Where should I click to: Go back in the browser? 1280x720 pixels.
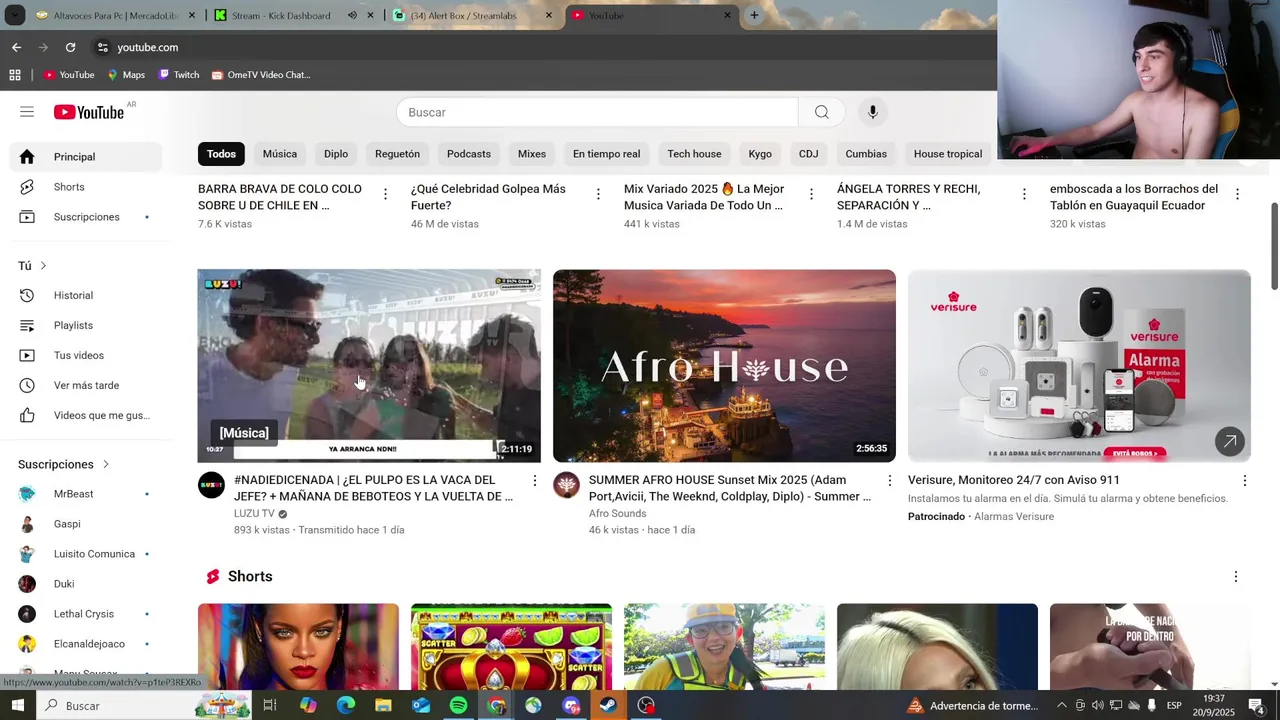tap(16, 47)
